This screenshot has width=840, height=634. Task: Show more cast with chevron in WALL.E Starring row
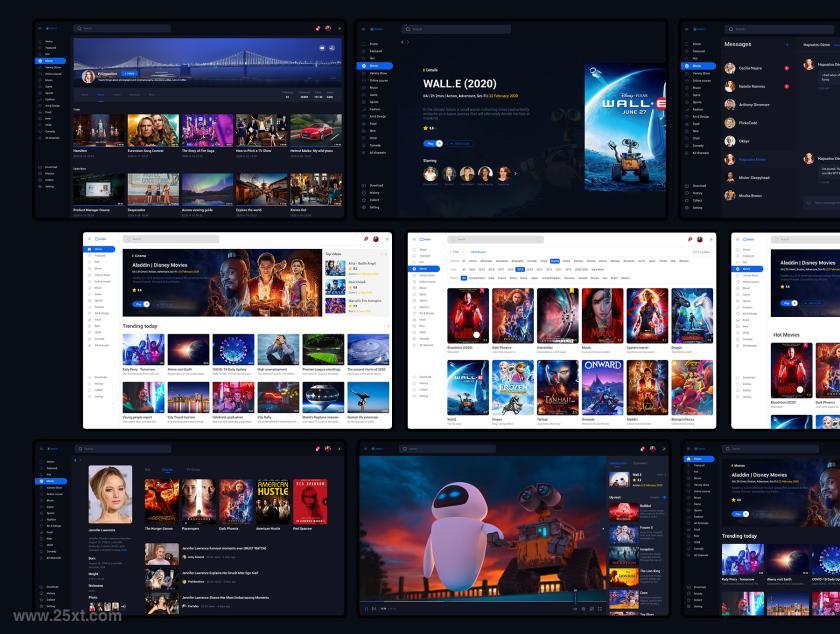click(515, 174)
